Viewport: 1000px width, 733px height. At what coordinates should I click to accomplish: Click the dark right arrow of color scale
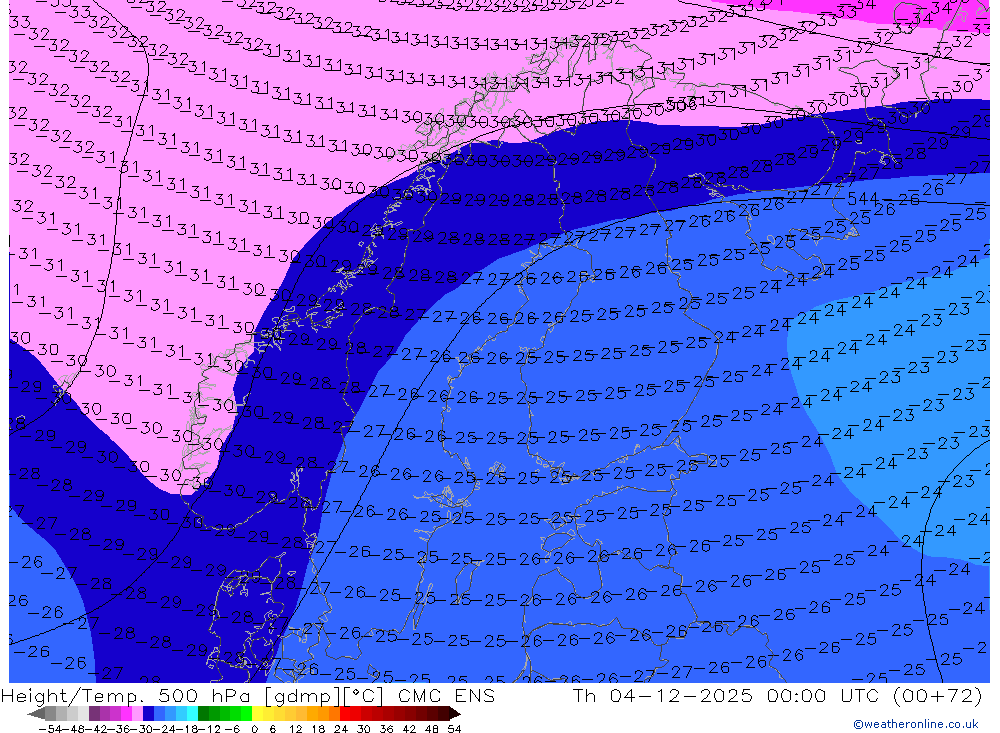click(455, 714)
